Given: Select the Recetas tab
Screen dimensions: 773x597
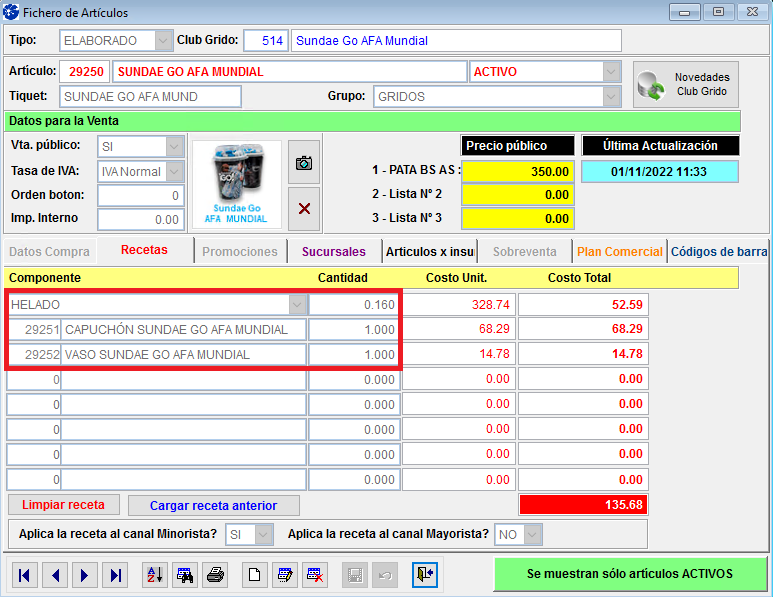Looking at the screenshot, I should (x=144, y=250).
